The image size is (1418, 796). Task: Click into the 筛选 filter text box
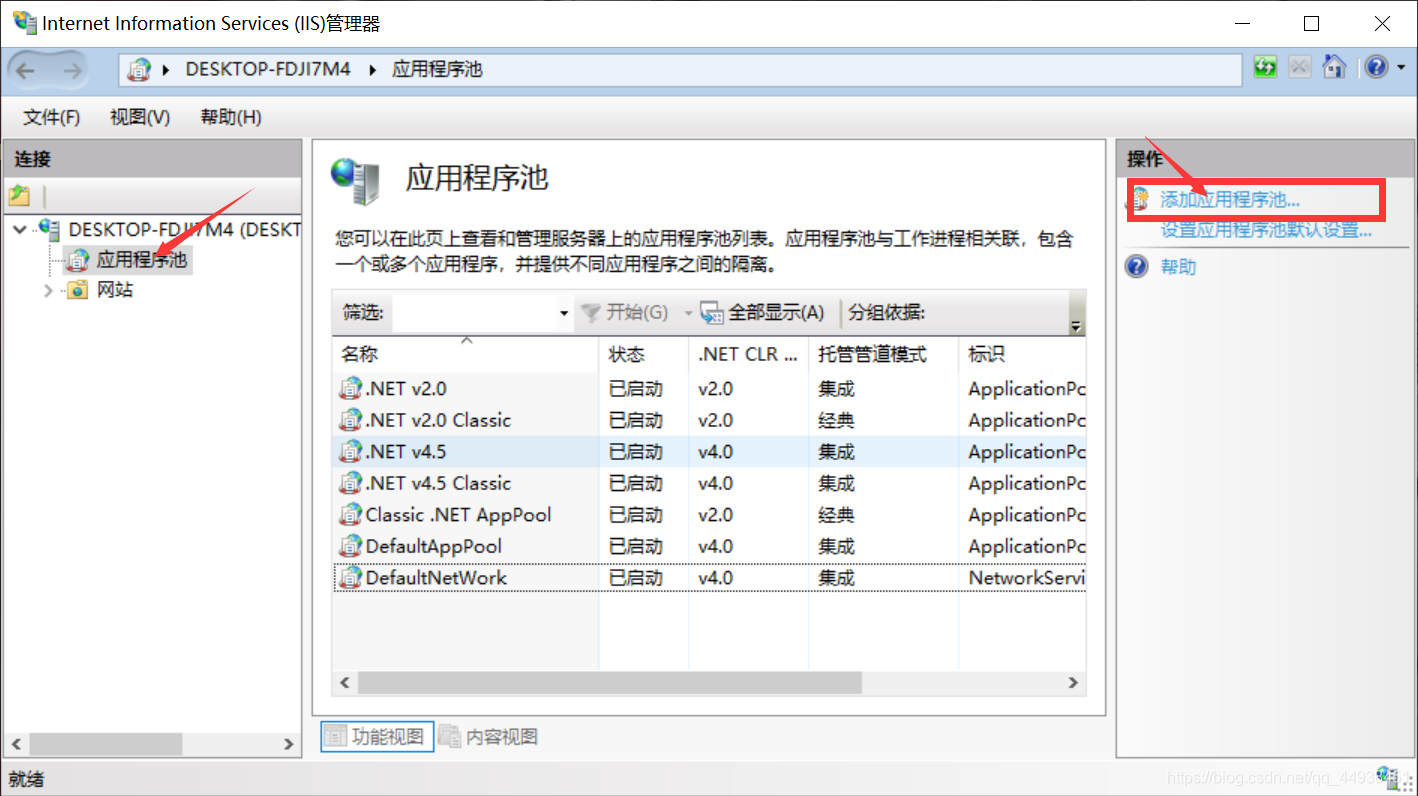pos(474,313)
